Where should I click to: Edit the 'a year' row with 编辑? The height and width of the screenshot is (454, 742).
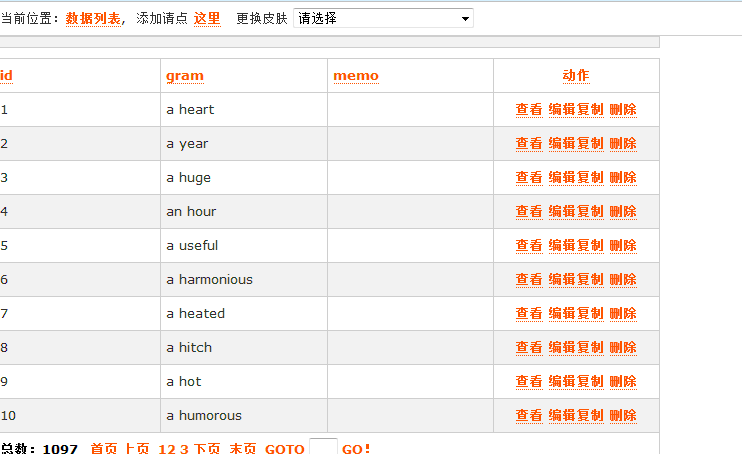pos(562,143)
